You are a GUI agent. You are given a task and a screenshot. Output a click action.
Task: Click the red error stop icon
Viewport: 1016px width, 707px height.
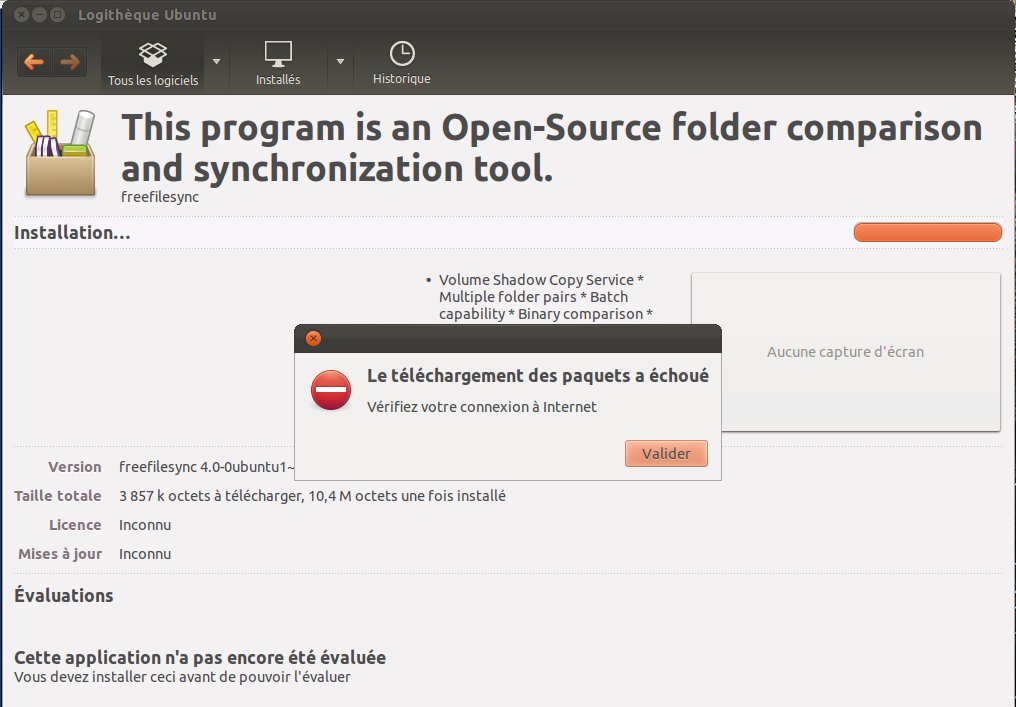click(x=330, y=390)
